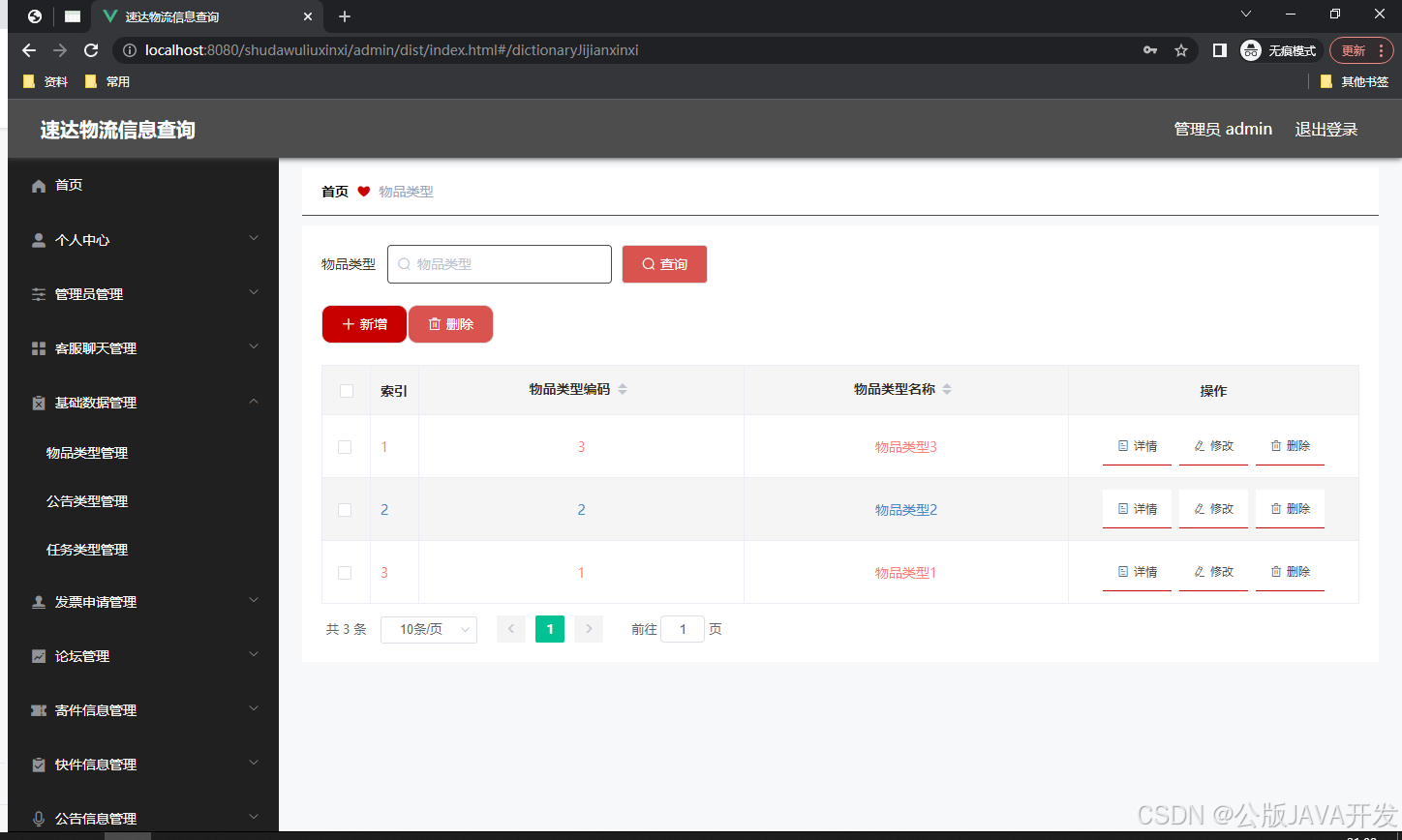Screen dimensions: 1402x840
Task: Expand the 客服聊天管理 menu chevron
Action: click(254, 346)
